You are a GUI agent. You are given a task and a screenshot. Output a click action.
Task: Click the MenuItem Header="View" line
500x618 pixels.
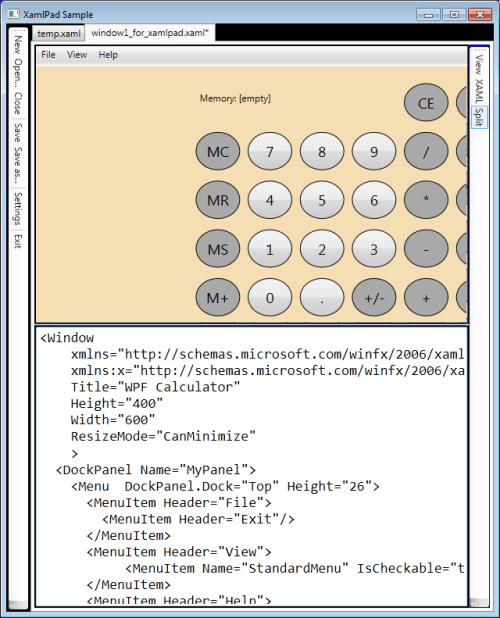coord(179,552)
